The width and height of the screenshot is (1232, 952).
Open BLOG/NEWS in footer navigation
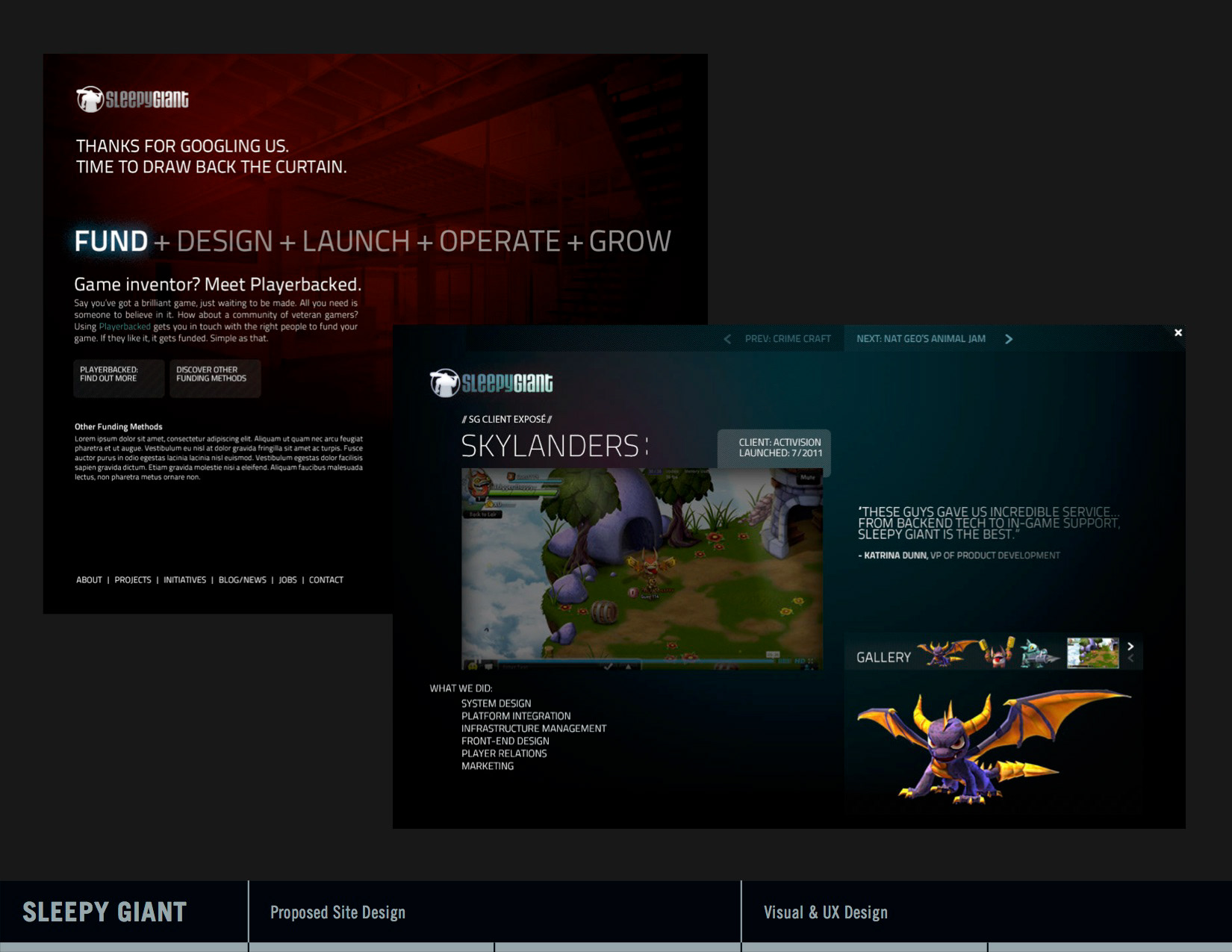[x=243, y=580]
